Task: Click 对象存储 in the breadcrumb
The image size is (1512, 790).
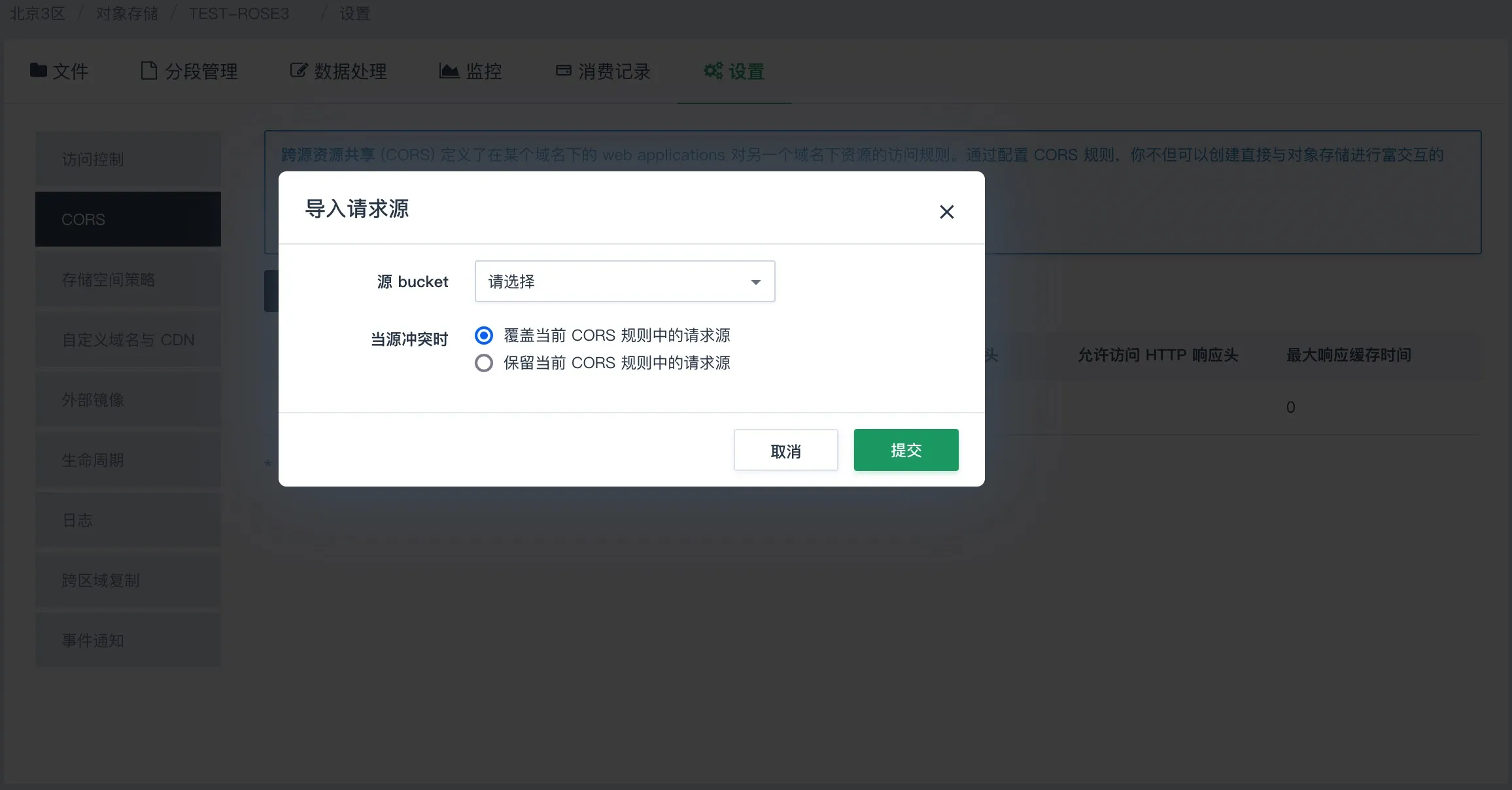Action: coord(127,14)
